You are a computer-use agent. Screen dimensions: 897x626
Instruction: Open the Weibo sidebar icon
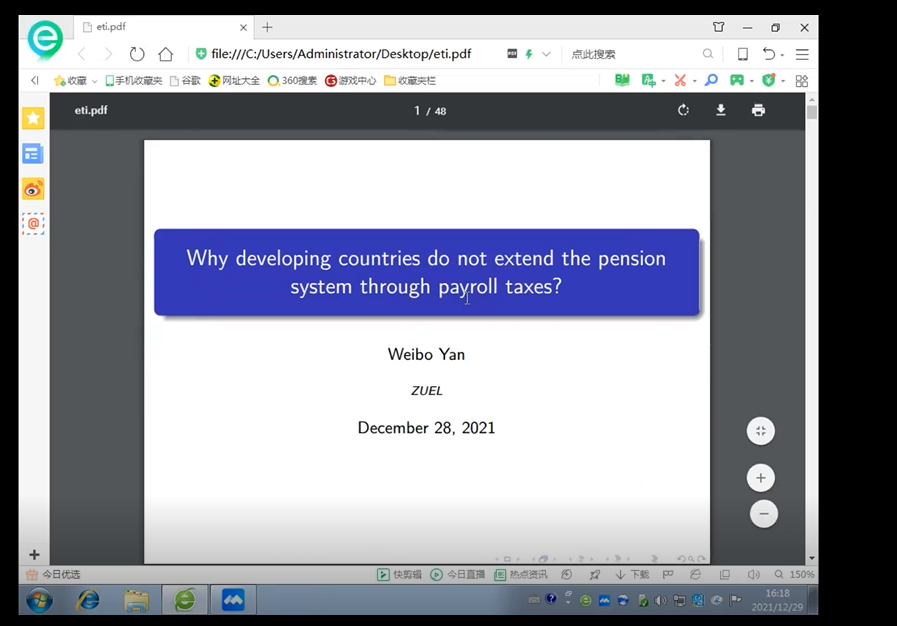[33, 189]
